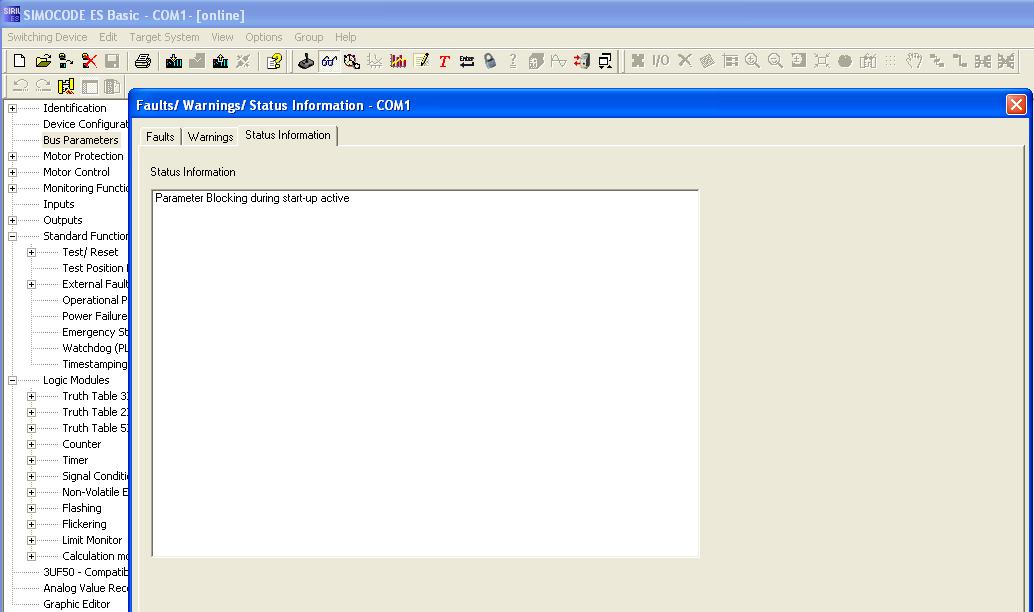Open the joystick Control/Command icon
This screenshot has width=1034, height=612.
306,61
